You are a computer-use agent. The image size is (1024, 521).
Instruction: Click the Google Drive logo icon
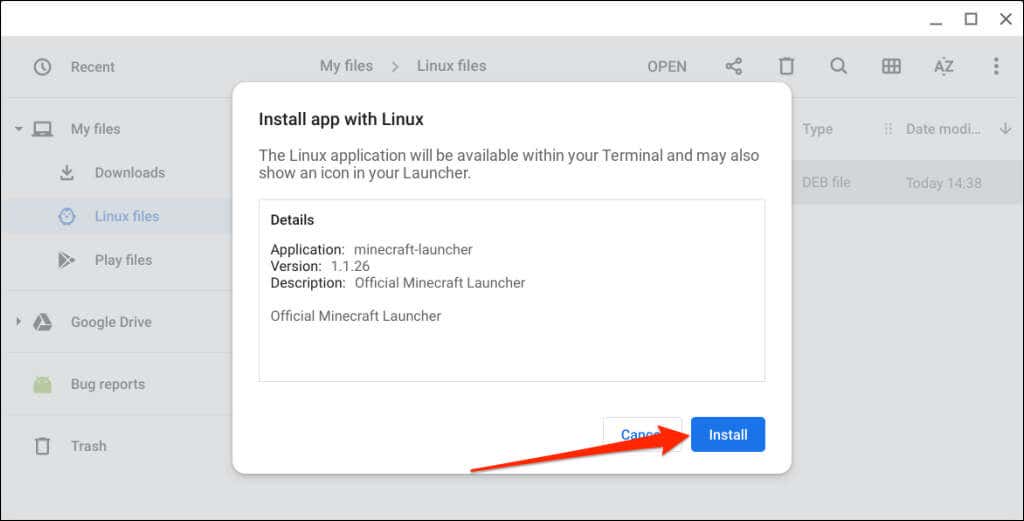[x=43, y=322]
